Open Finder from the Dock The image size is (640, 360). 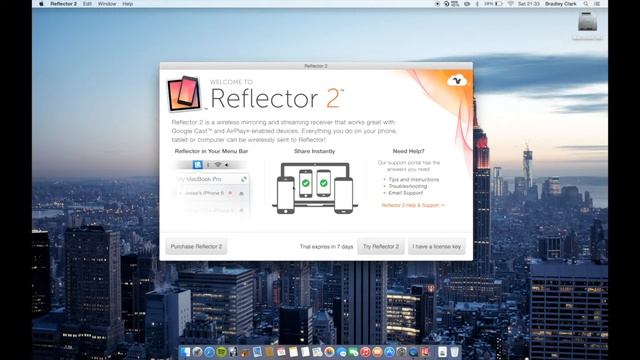pos(185,352)
